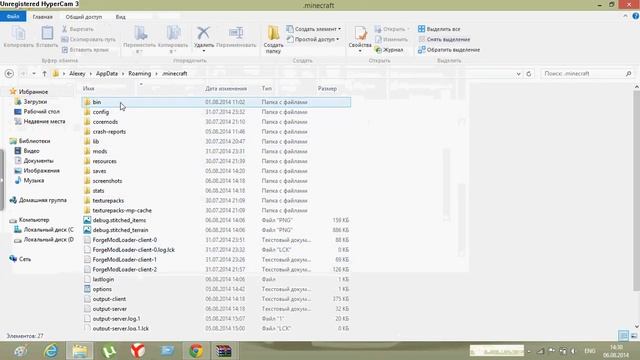This screenshot has height=360, width=640.
Task: Click Paste shortcut (Вставить ярлык)
Action: (x=85, y=50)
